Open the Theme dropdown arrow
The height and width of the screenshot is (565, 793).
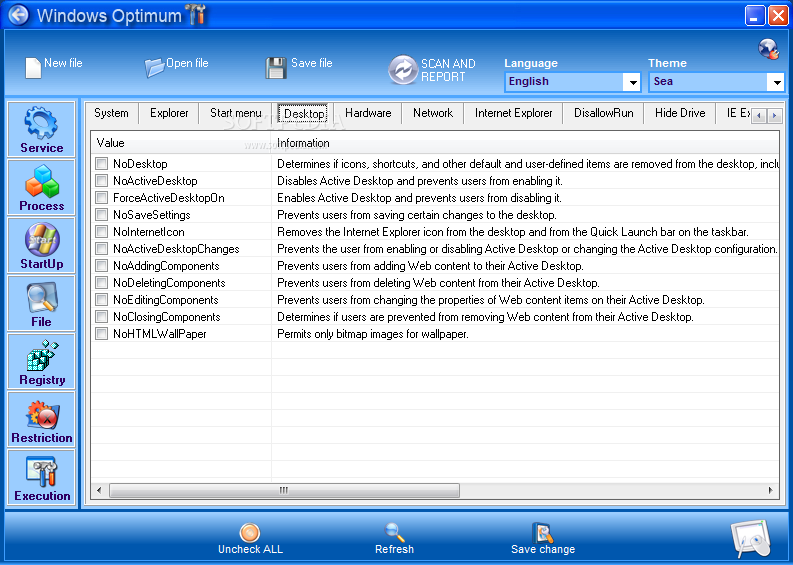[776, 82]
